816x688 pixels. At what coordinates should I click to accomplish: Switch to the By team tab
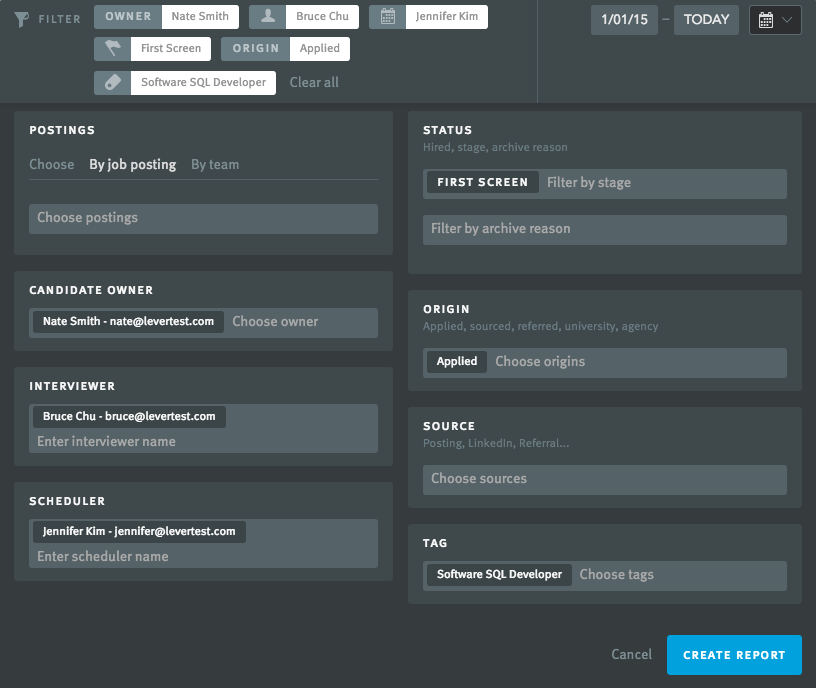click(x=214, y=164)
